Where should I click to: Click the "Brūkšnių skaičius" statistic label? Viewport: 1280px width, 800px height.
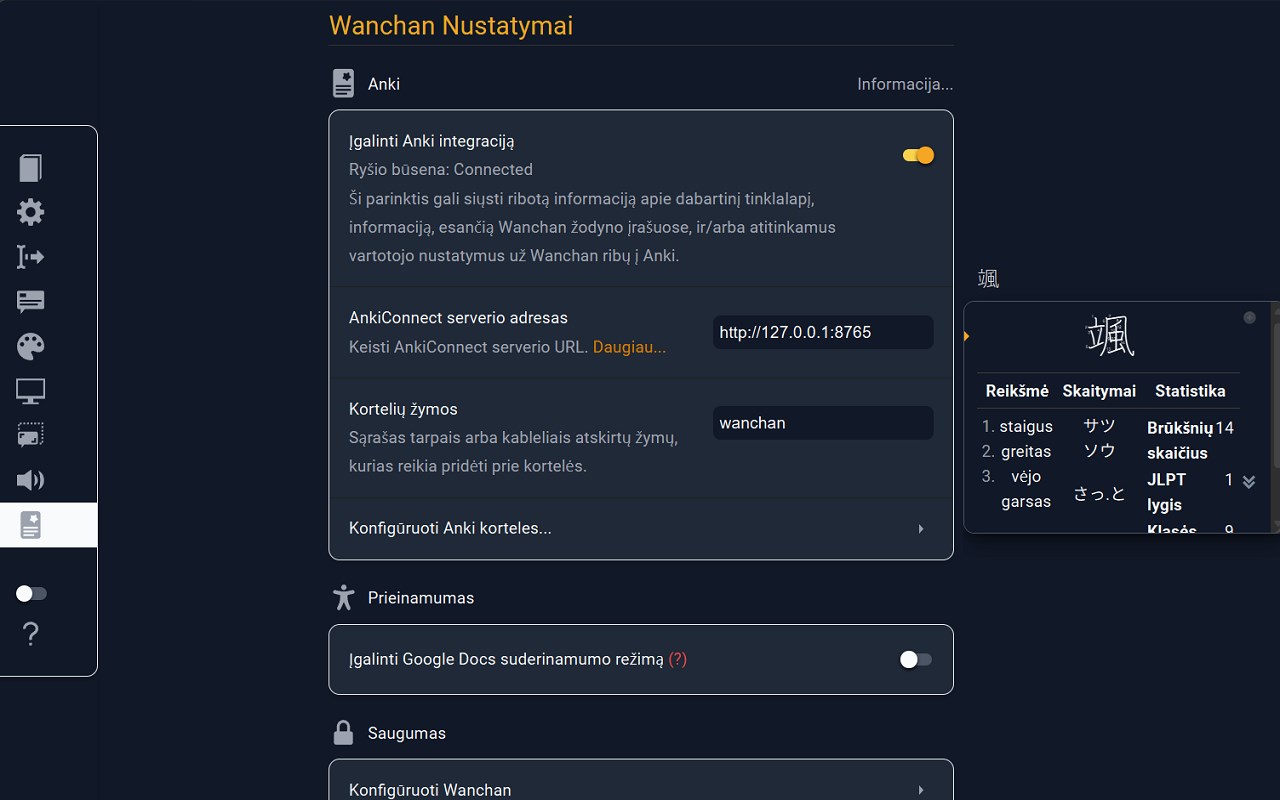coord(1179,440)
